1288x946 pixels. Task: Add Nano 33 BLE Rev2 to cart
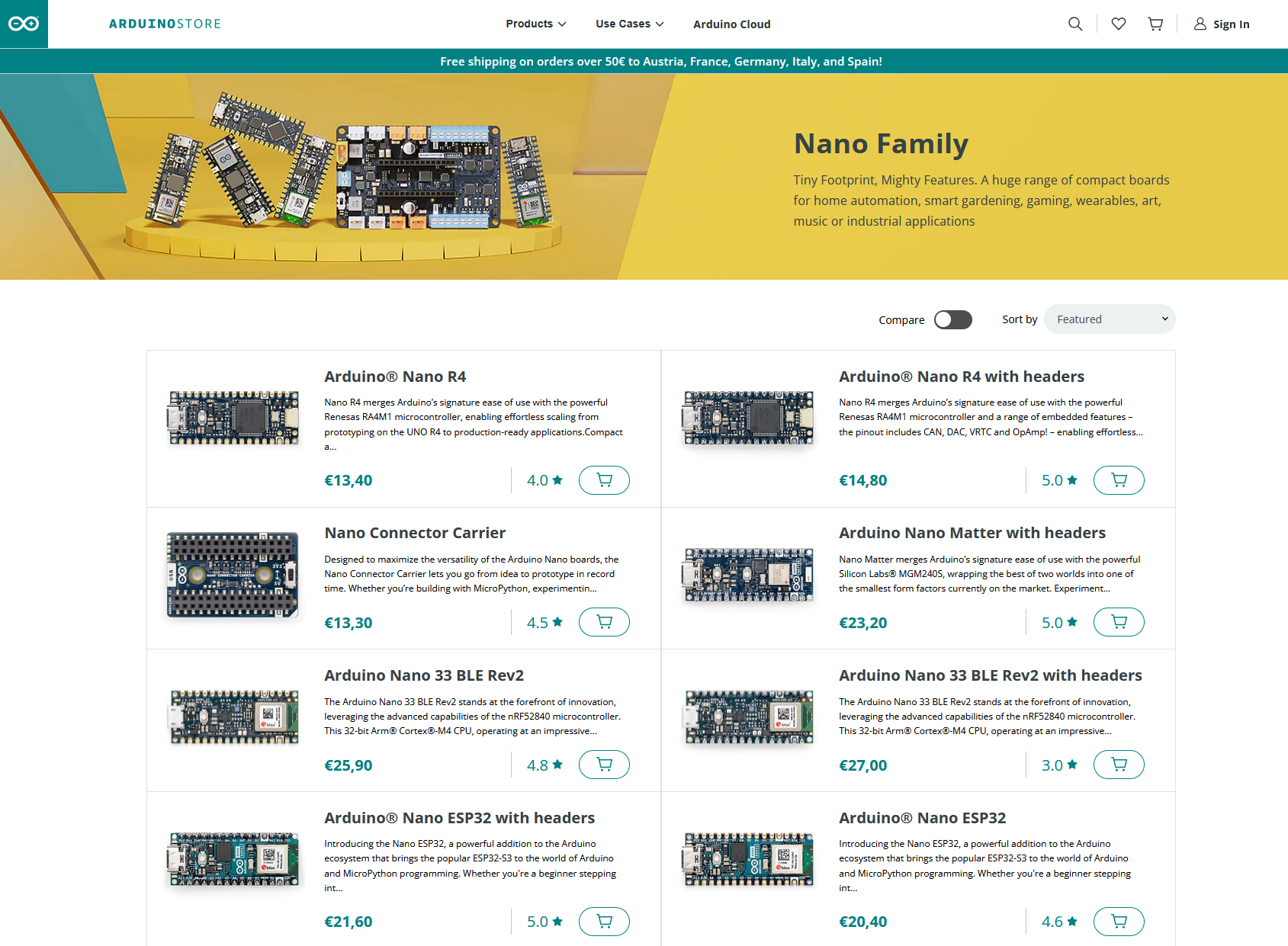604,765
